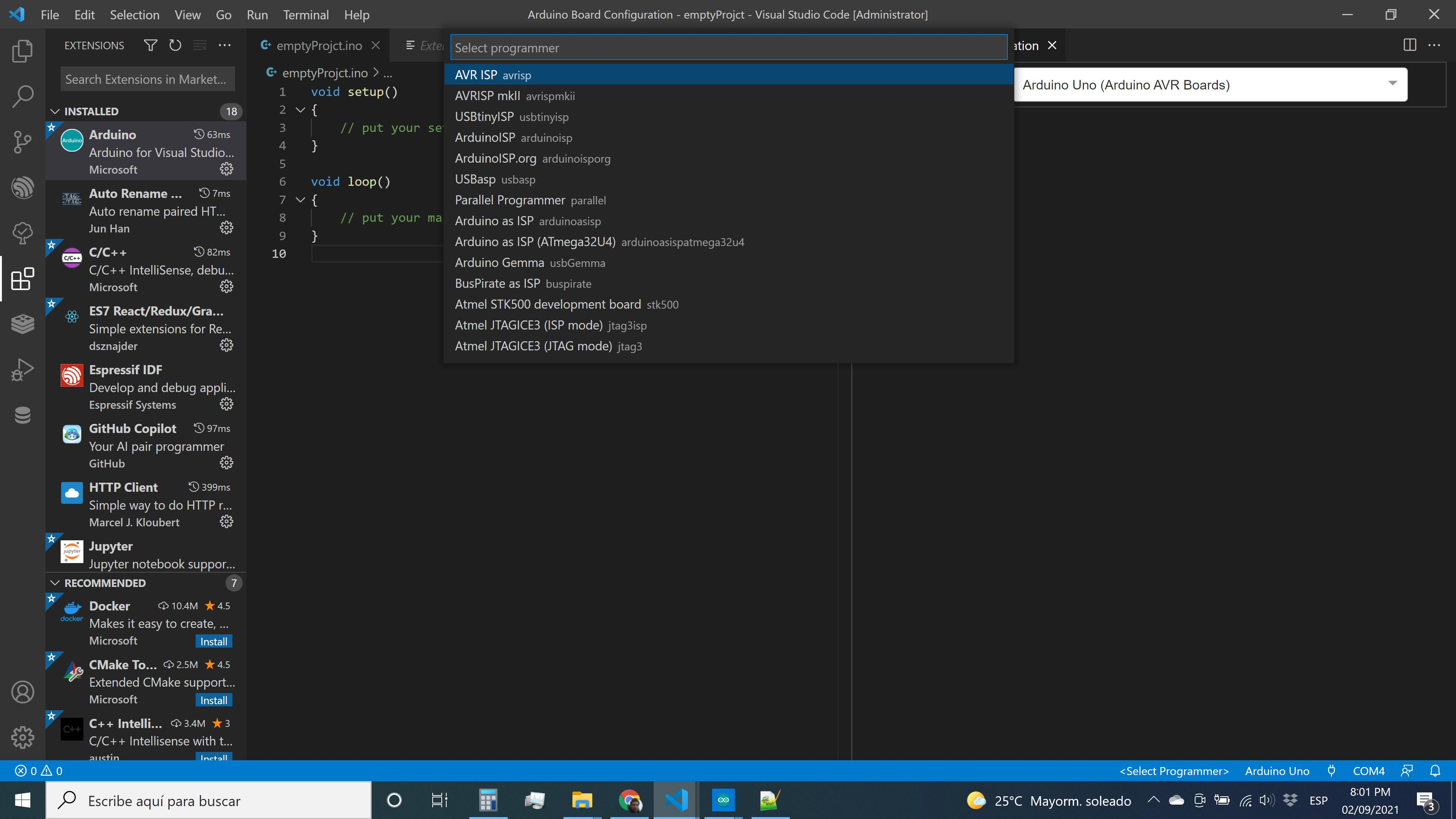Image resolution: width=1456 pixels, height=819 pixels.
Task: Open the Terminal menu
Action: (305, 15)
